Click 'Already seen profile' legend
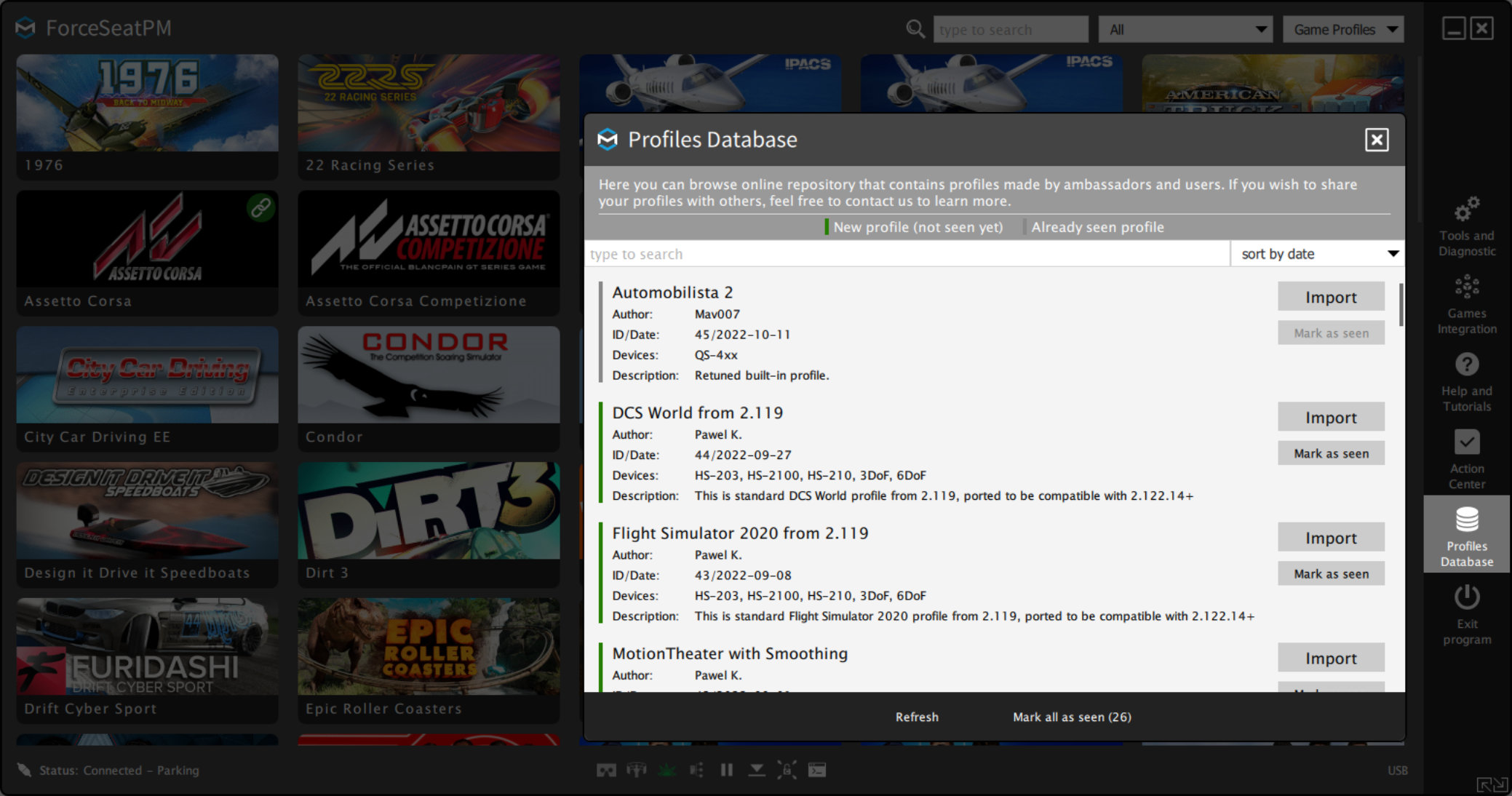This screenshot has height=796, width=1512. [1097, 227]
